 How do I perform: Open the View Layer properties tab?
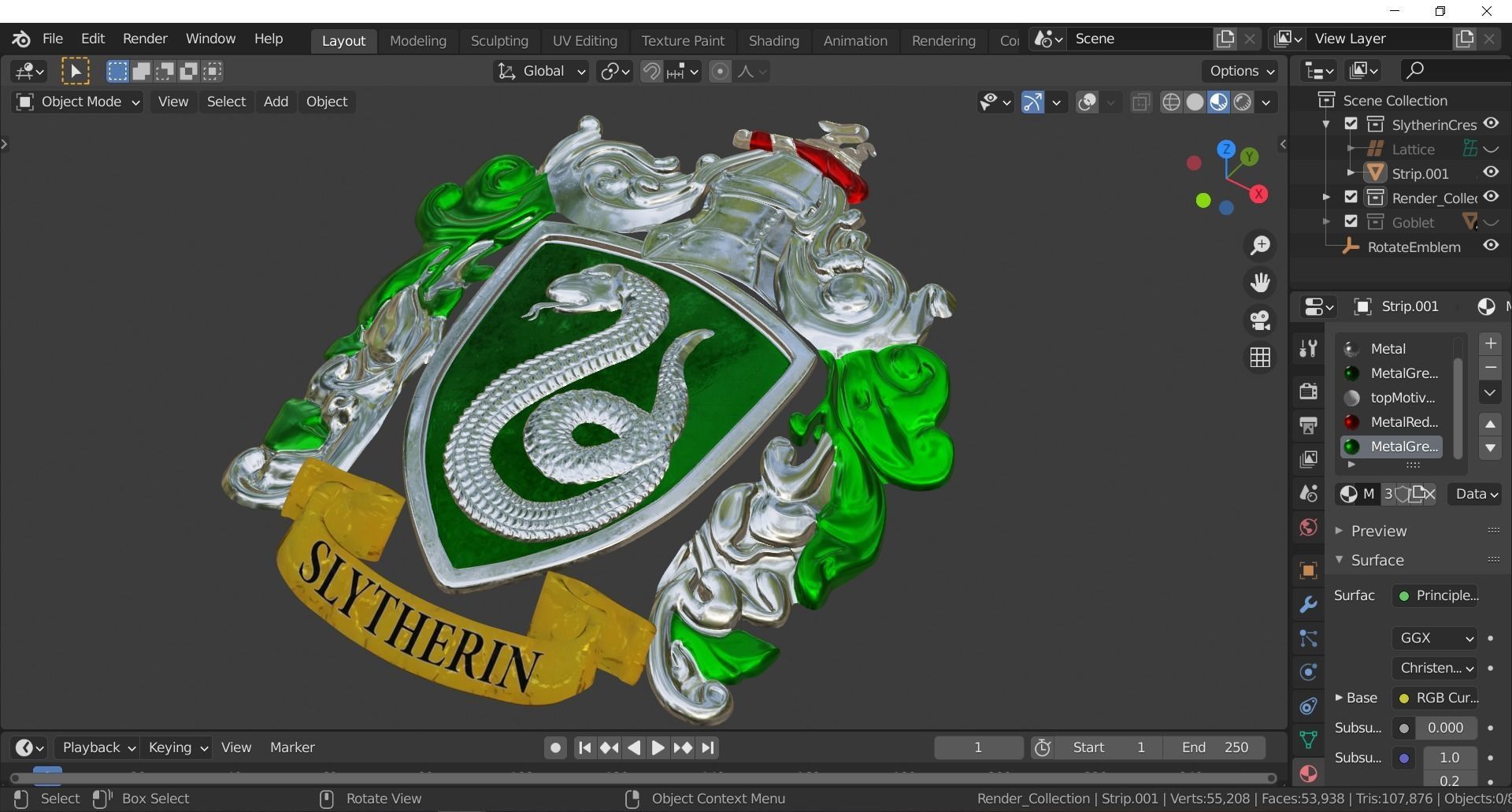pyautogui.click(x=1308, y=459)
